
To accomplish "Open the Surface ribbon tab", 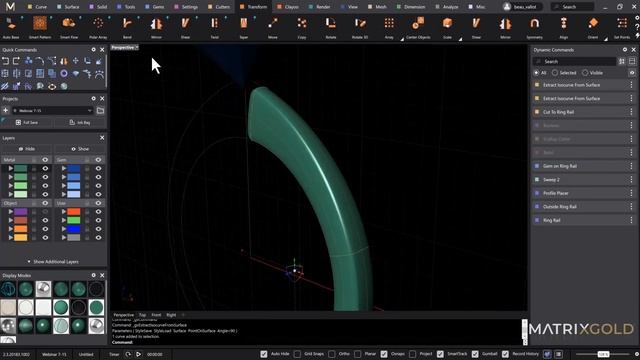I will 68,7.
